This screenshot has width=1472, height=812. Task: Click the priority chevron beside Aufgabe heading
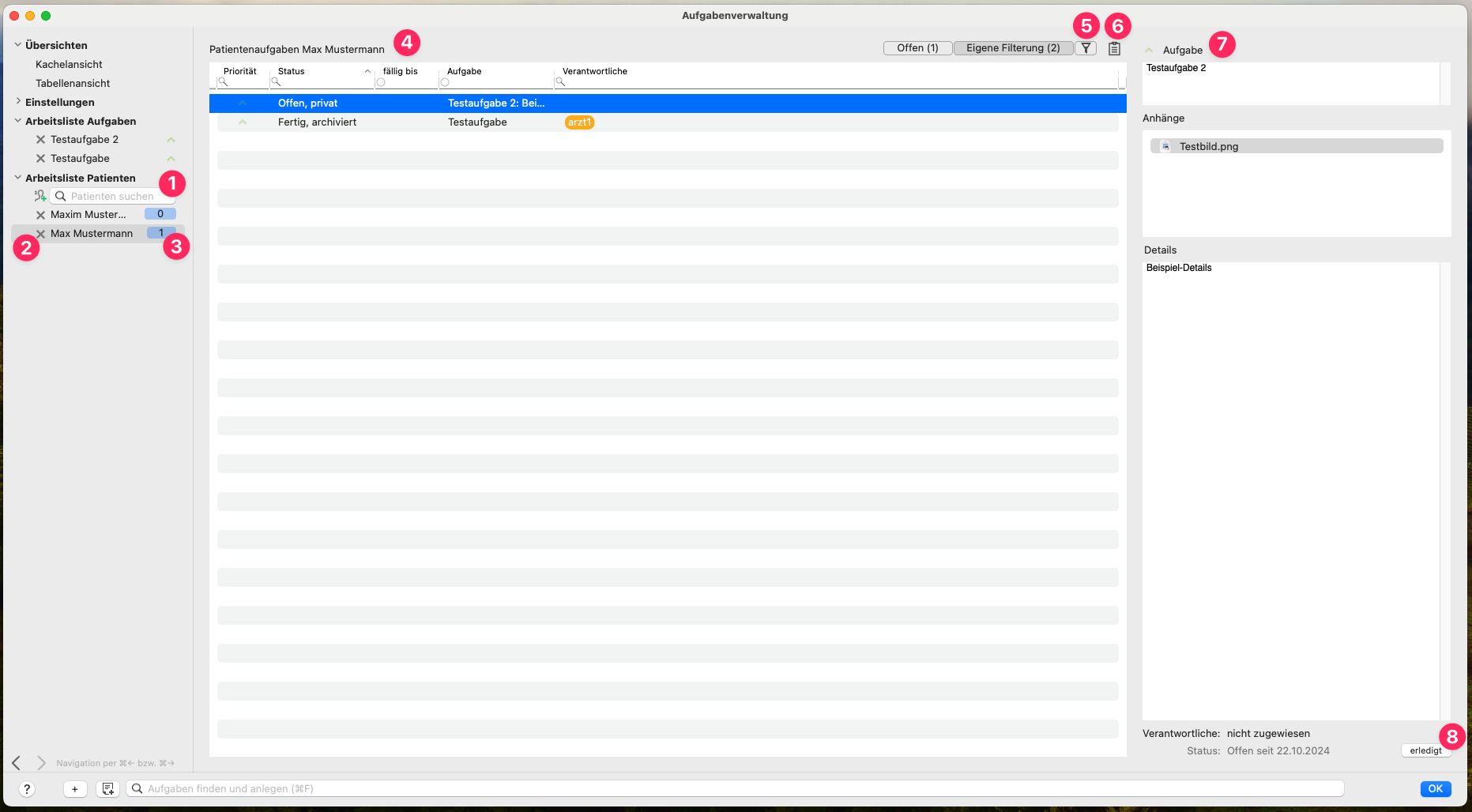(1149, 50)
